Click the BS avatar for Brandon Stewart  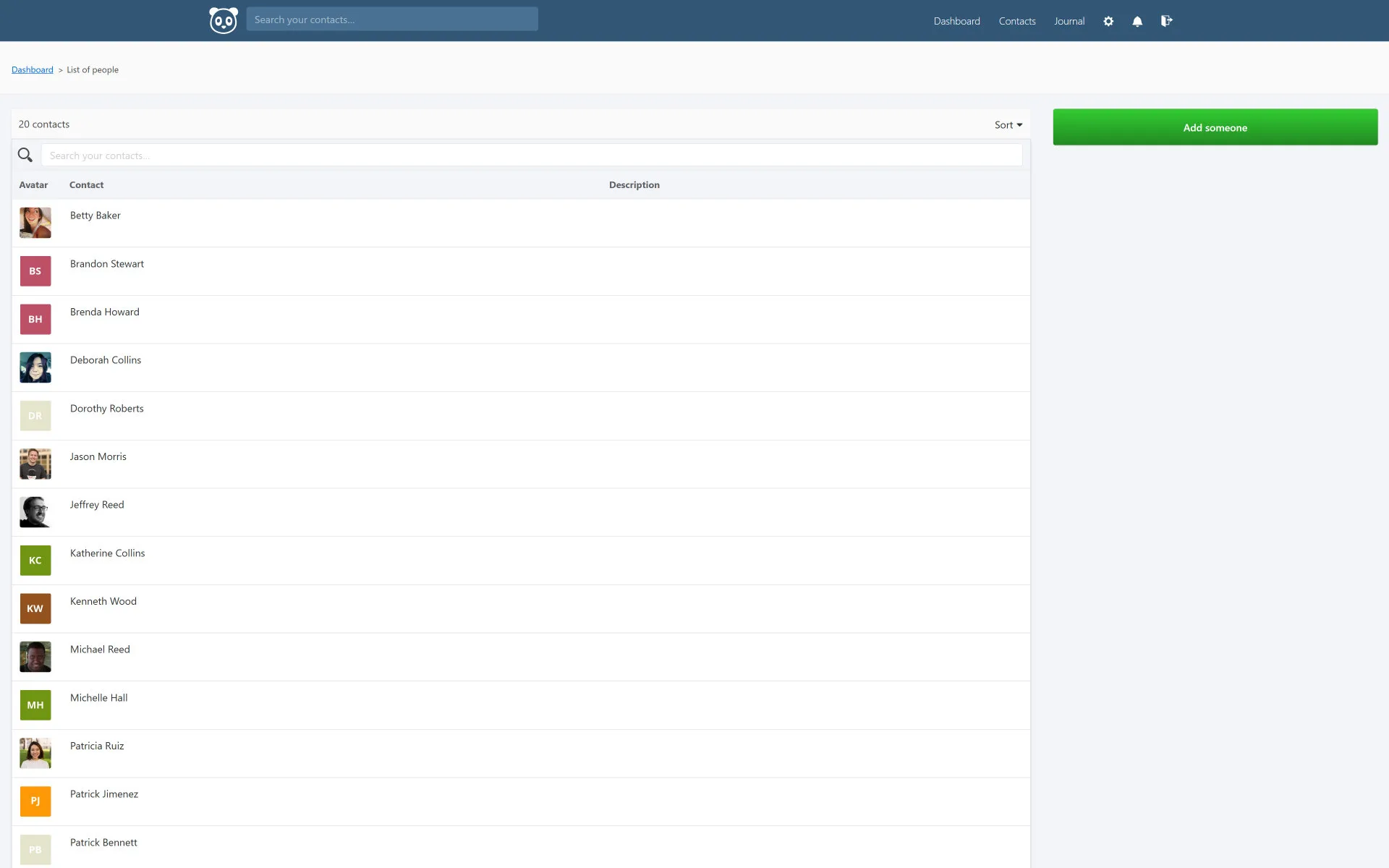point(35,271)
